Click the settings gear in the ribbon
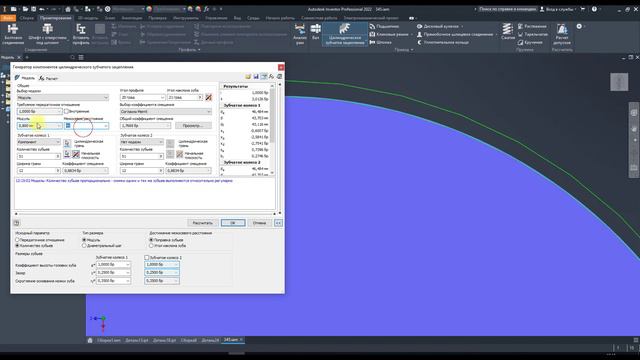Viewport: 640px width, 360px height. 579,27
